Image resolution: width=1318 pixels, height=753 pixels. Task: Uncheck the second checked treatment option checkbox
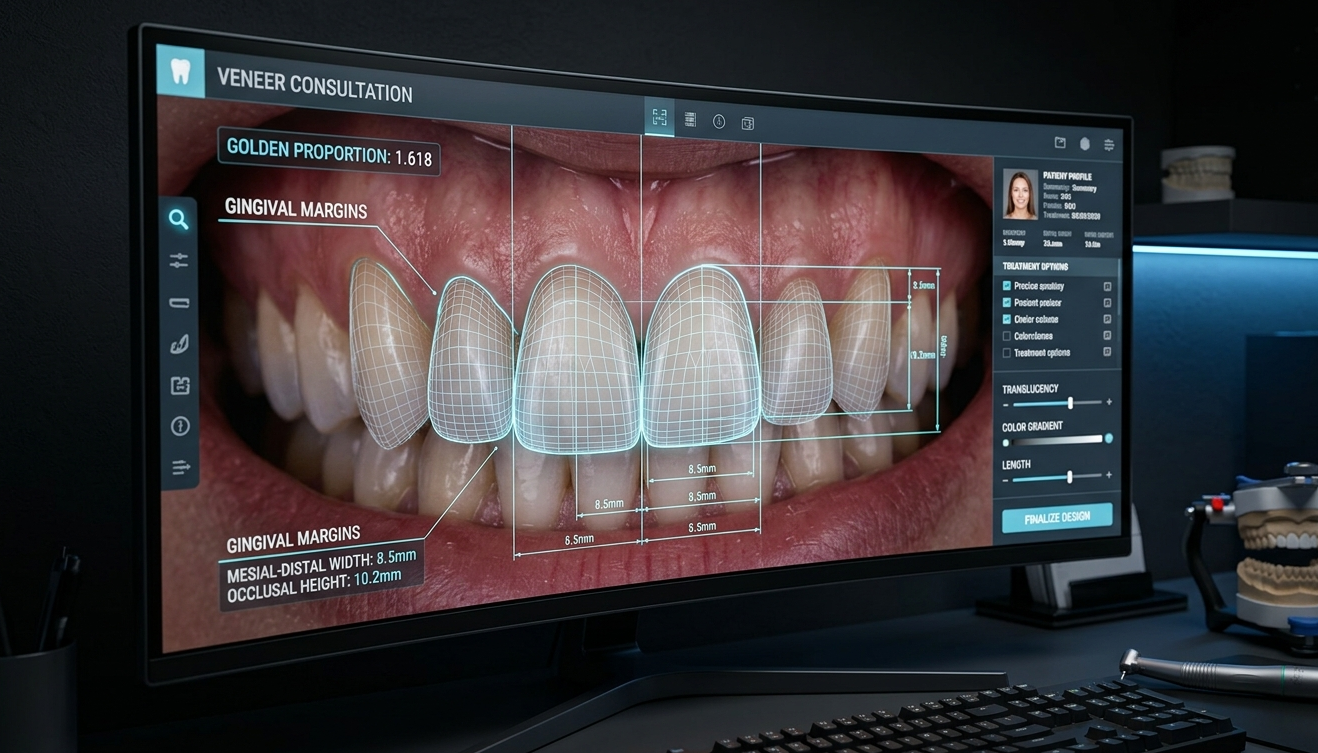[1007, 302]
